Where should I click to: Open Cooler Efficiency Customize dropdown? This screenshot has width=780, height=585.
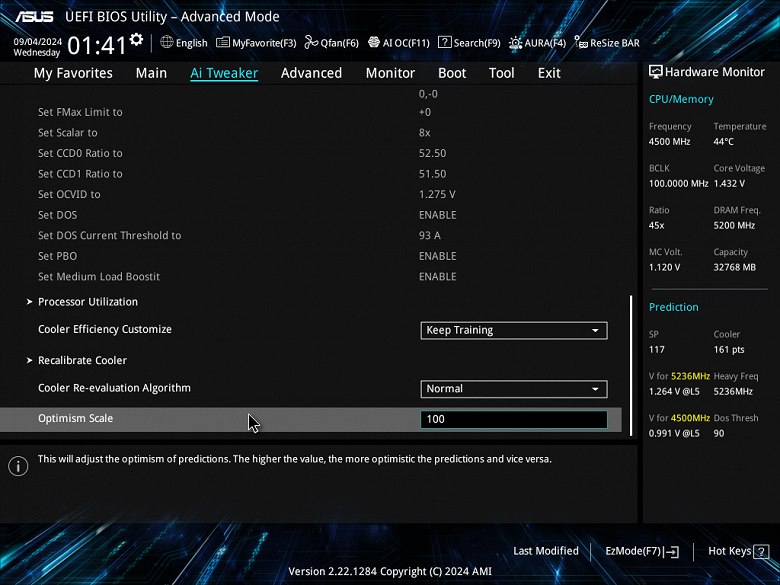[514, 330]
